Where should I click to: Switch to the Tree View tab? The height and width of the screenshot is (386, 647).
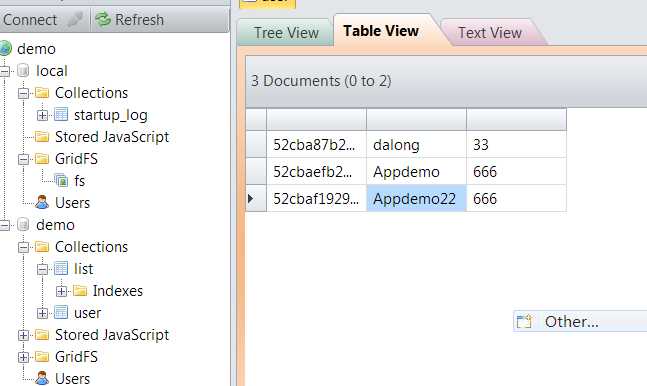(x=286, y=33)
